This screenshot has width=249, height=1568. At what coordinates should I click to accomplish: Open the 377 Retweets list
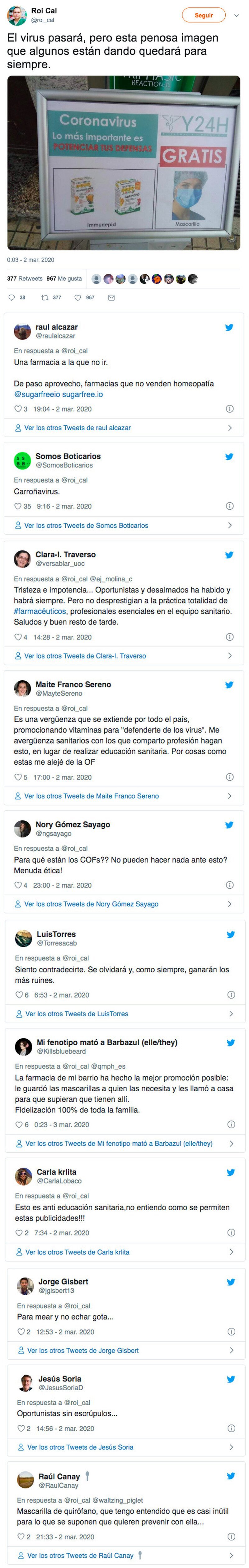[x=25, y=279]
